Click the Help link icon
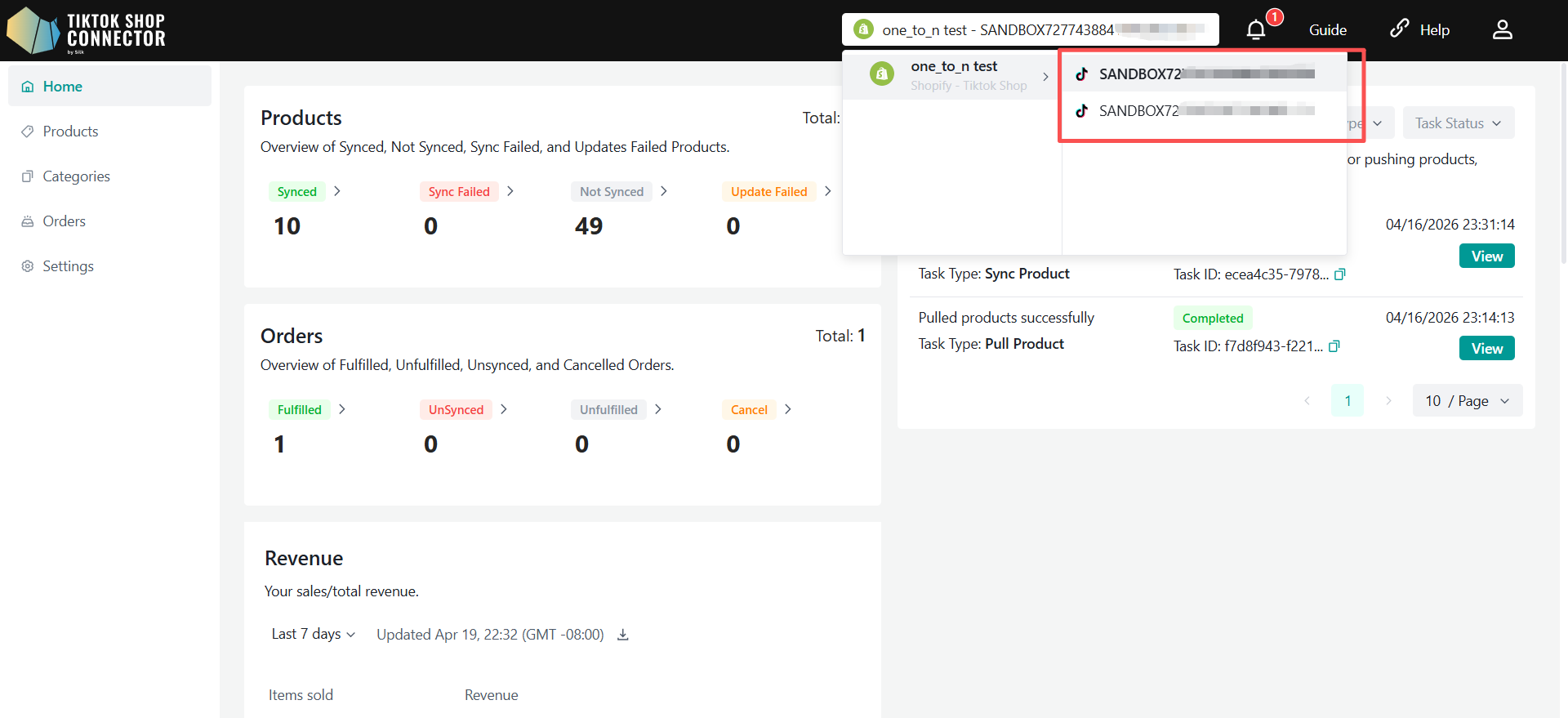Screen dimensions: 1568x718 coord(1399,29)
